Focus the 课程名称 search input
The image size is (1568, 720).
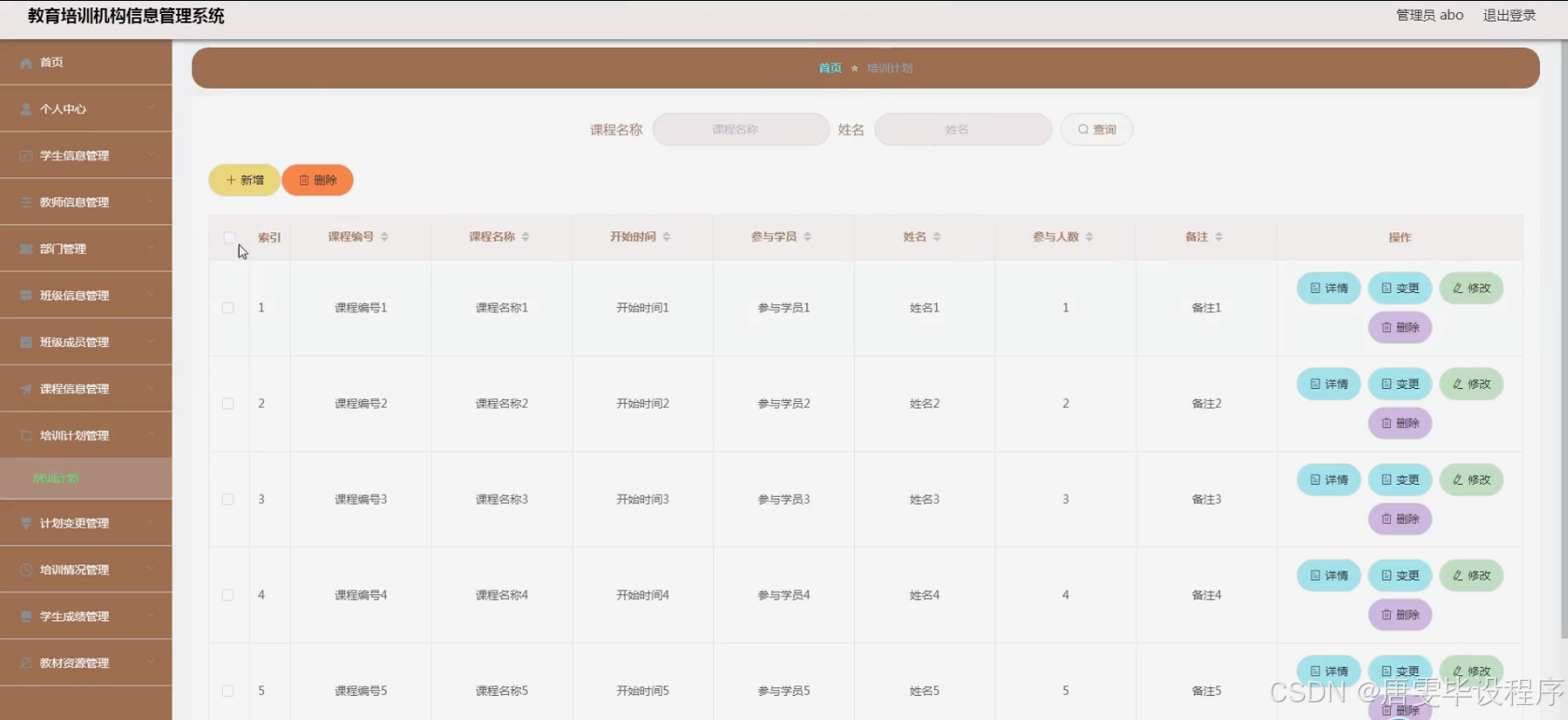tap(741, 130)
